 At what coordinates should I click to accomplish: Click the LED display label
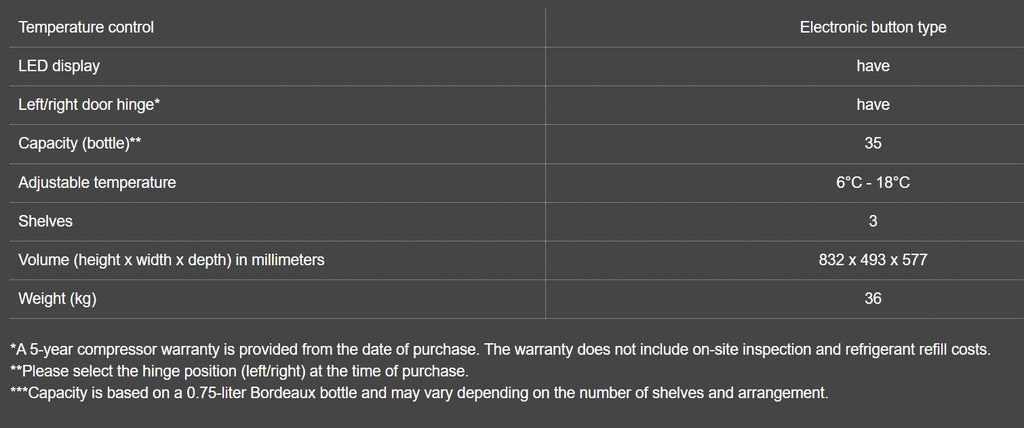click(x=59, y=66)
